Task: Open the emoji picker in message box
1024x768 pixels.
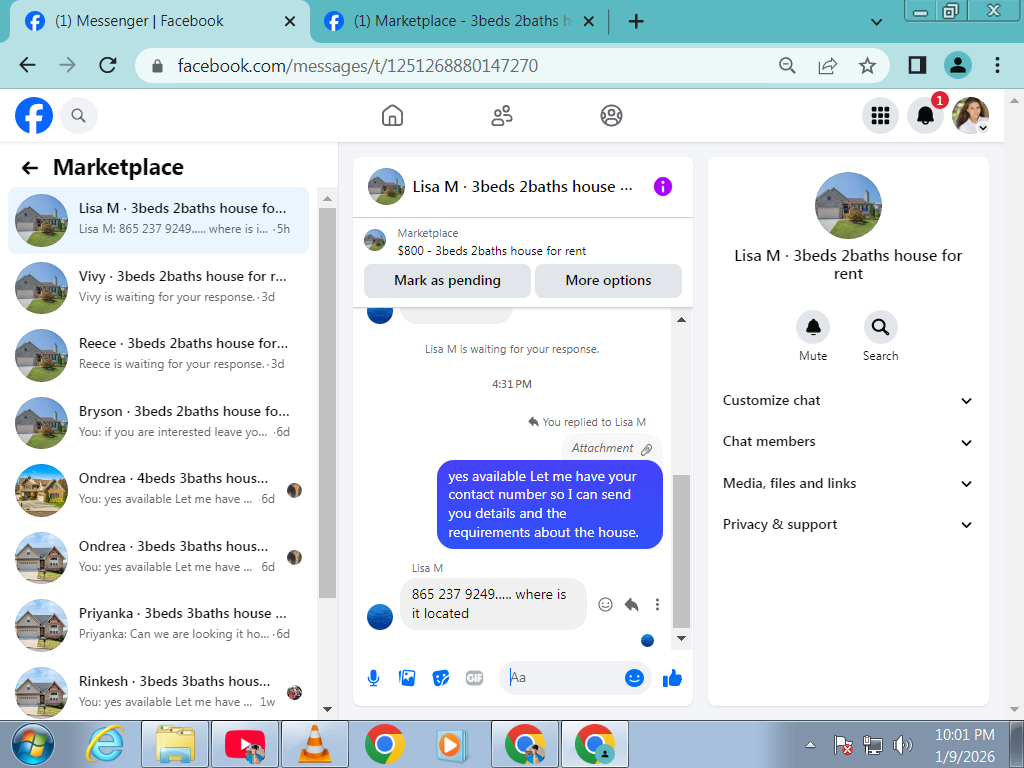Action: point(634,678)
